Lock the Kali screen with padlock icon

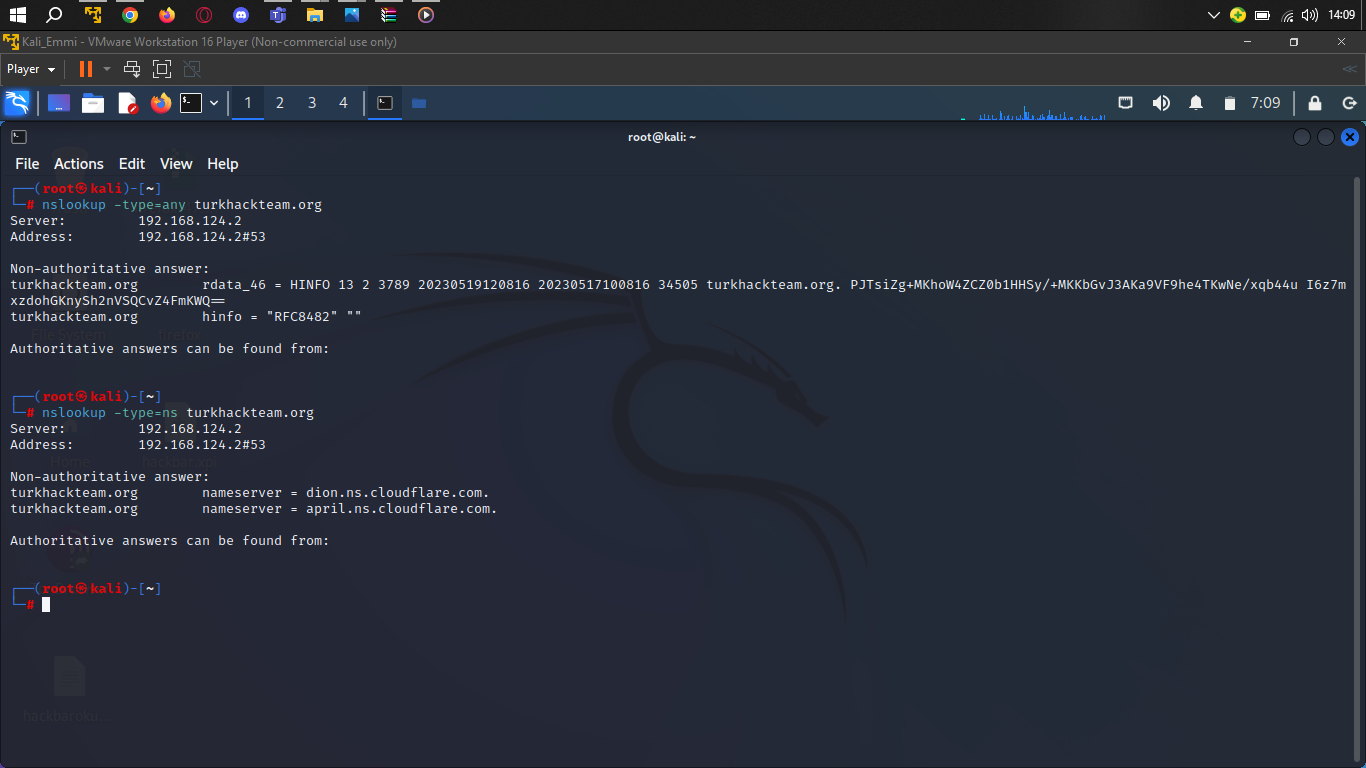tap(1315, 103)
